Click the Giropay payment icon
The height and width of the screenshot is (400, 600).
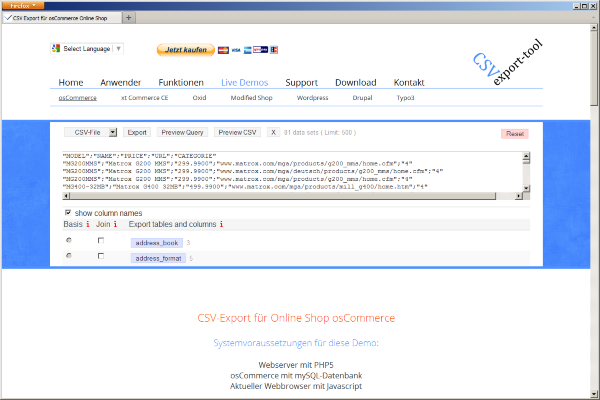point(261,49)
